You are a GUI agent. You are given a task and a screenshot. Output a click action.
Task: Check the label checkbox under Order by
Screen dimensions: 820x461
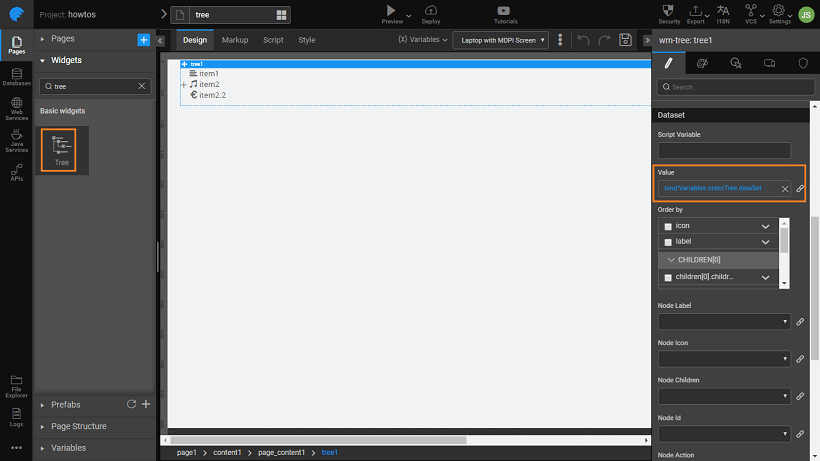pyautogui.click(x=668, y=243)
